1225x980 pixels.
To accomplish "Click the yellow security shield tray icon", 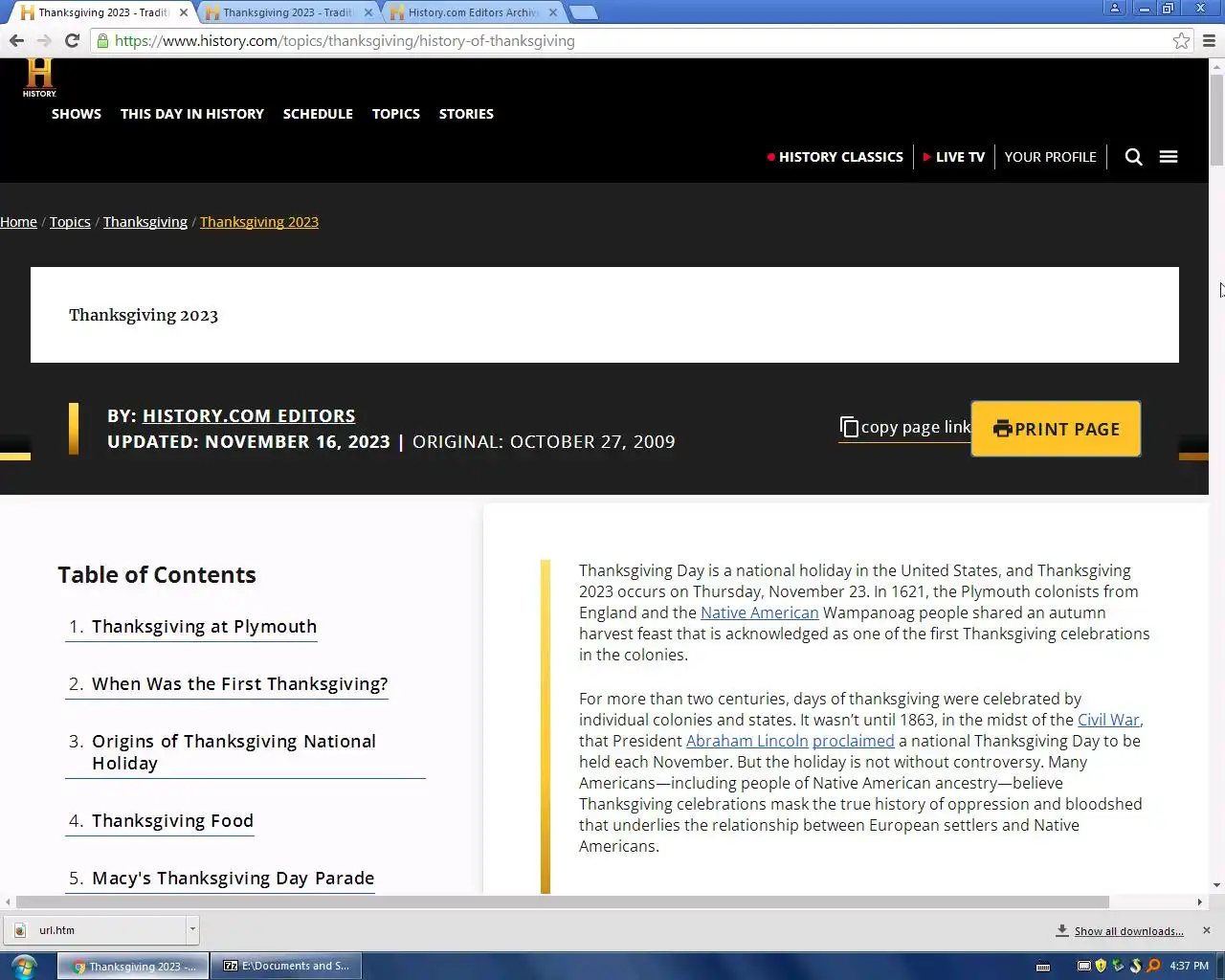I will (1101, 966).
